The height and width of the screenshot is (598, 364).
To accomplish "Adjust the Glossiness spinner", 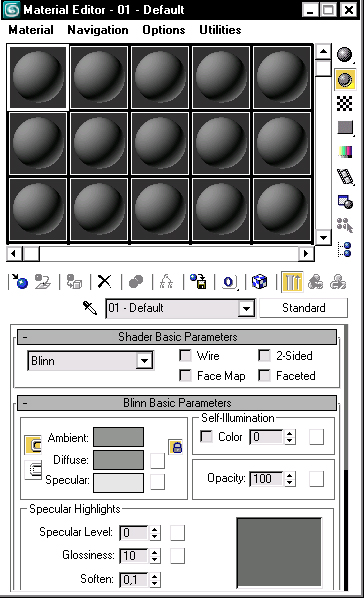I will click(155, 556).
